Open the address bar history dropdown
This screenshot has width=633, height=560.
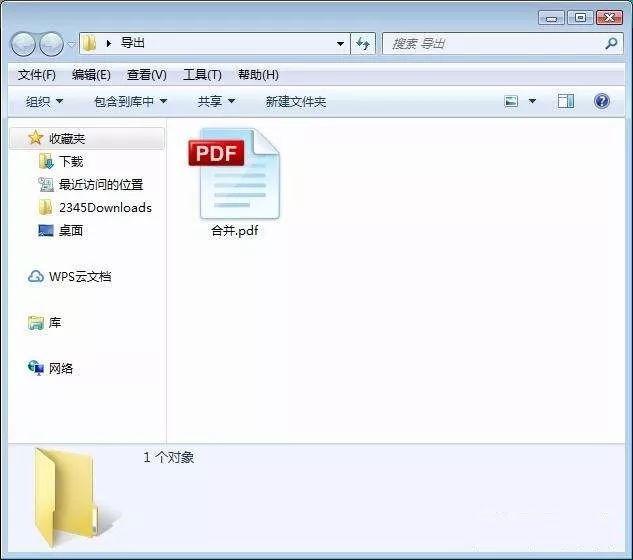point(340,44)
